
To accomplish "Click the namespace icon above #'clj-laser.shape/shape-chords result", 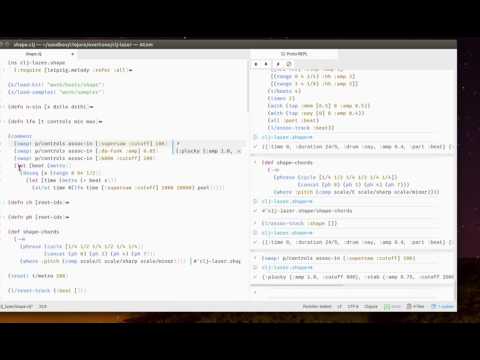I will tap(255, 202).
